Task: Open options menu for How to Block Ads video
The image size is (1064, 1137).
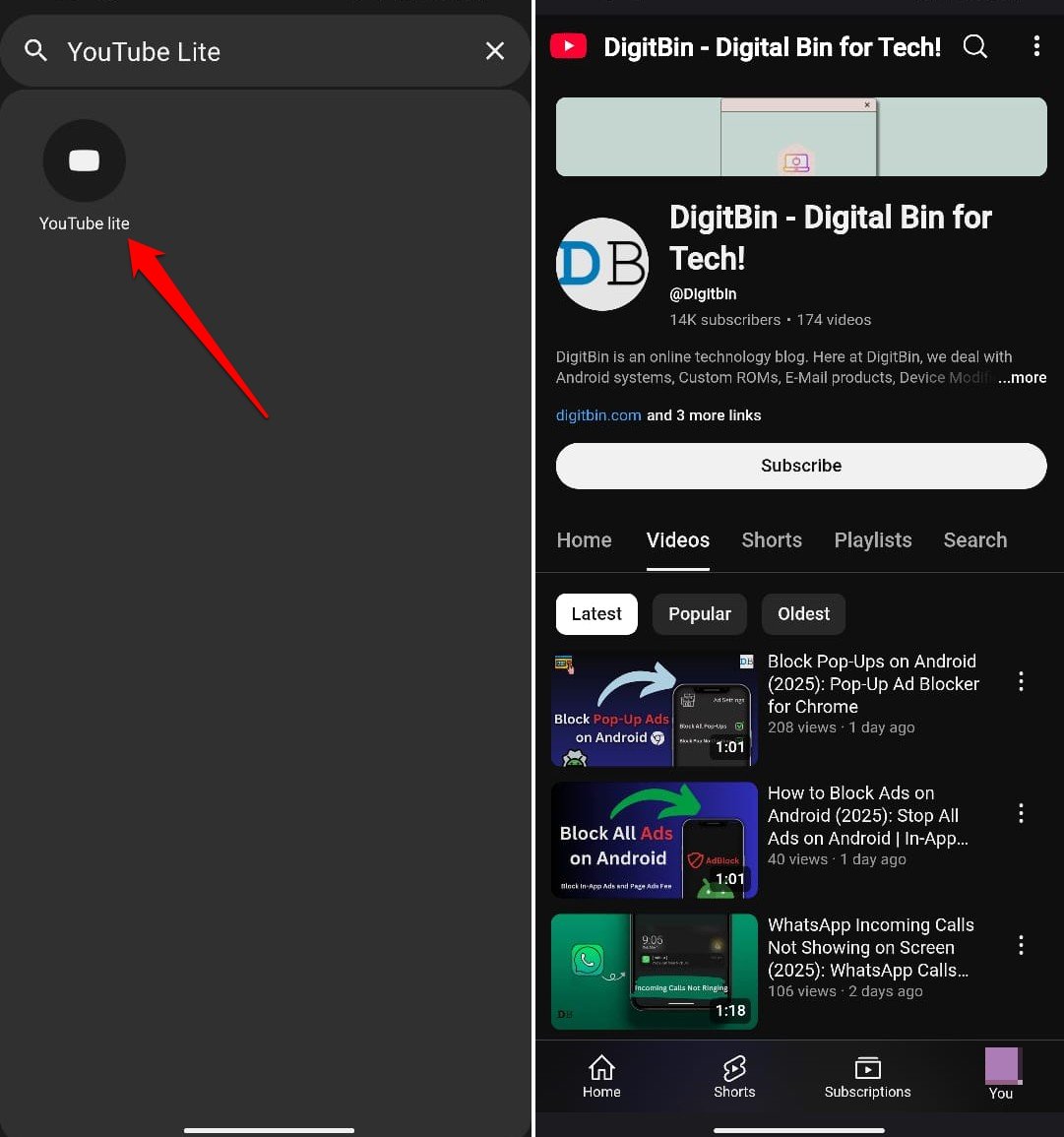Action: click(x=1021, y=813)
